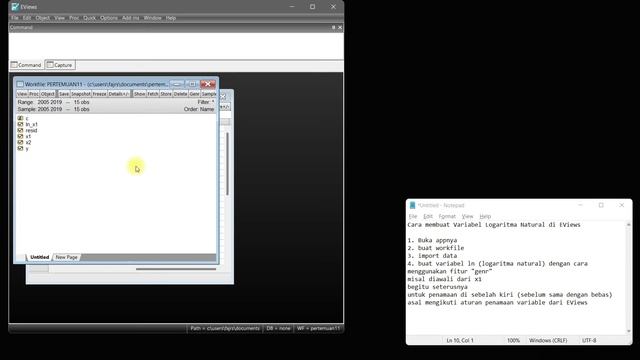
Task: Select the x2 series icon
Action: tap(20, 142)
